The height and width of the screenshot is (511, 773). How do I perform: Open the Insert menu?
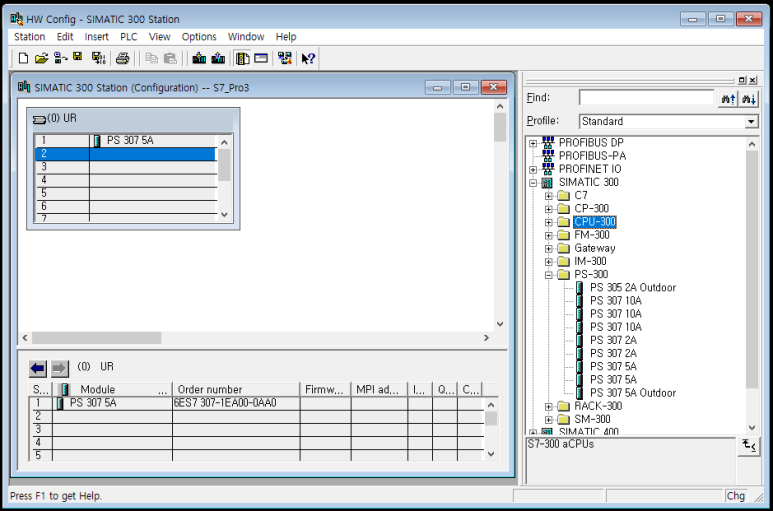pyautogui.click(x=96, y=36)
